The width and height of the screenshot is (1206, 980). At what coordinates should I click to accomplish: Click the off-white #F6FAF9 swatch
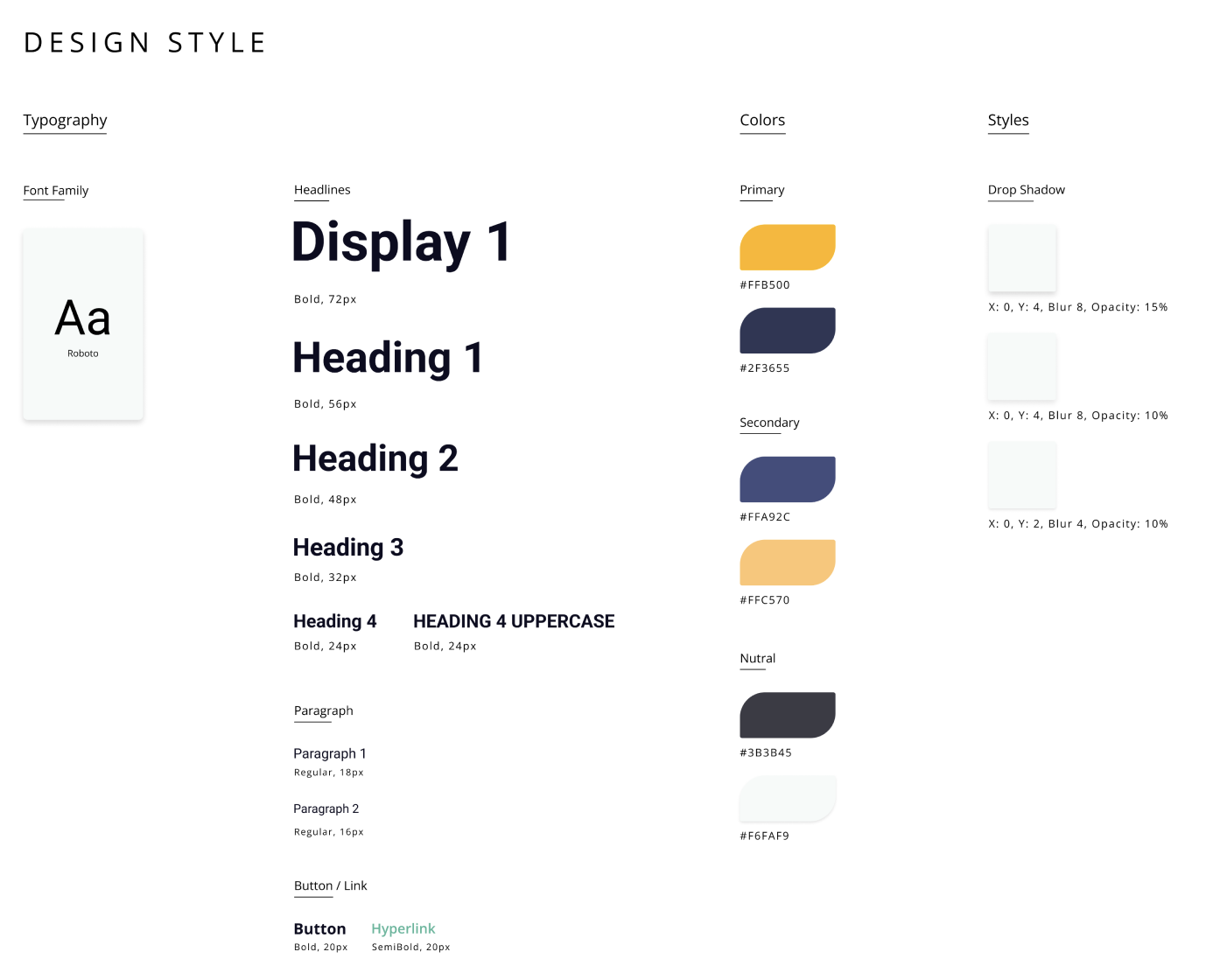coord(788,798)
